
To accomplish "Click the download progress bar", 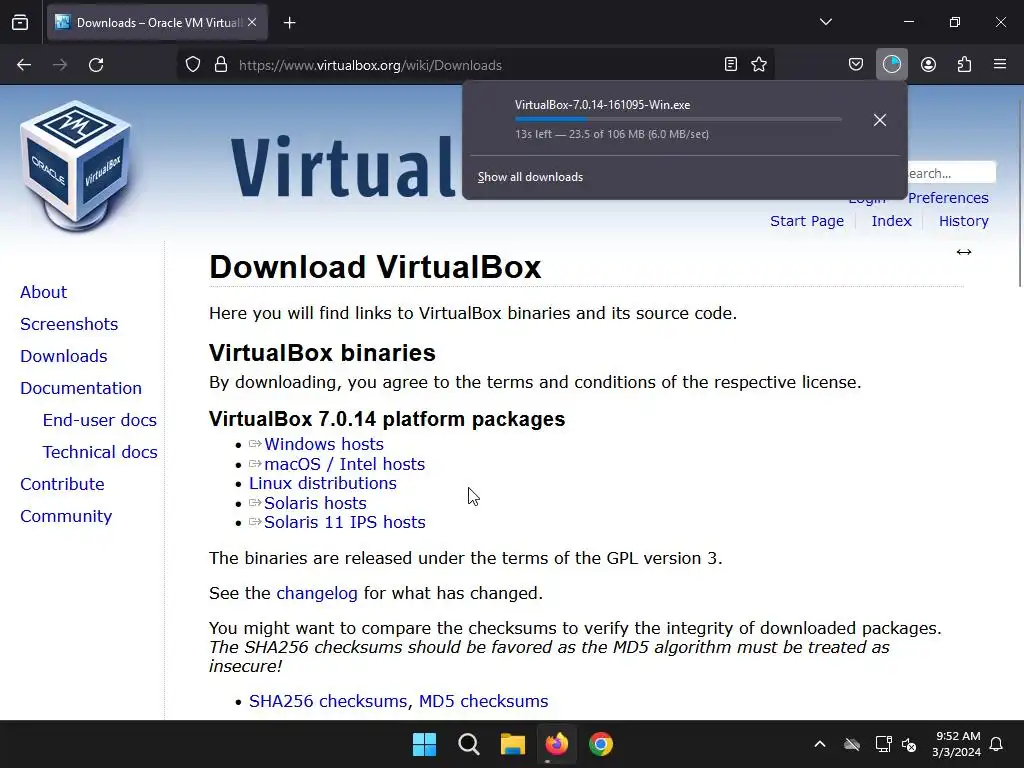I will click(x=678, y=119).
